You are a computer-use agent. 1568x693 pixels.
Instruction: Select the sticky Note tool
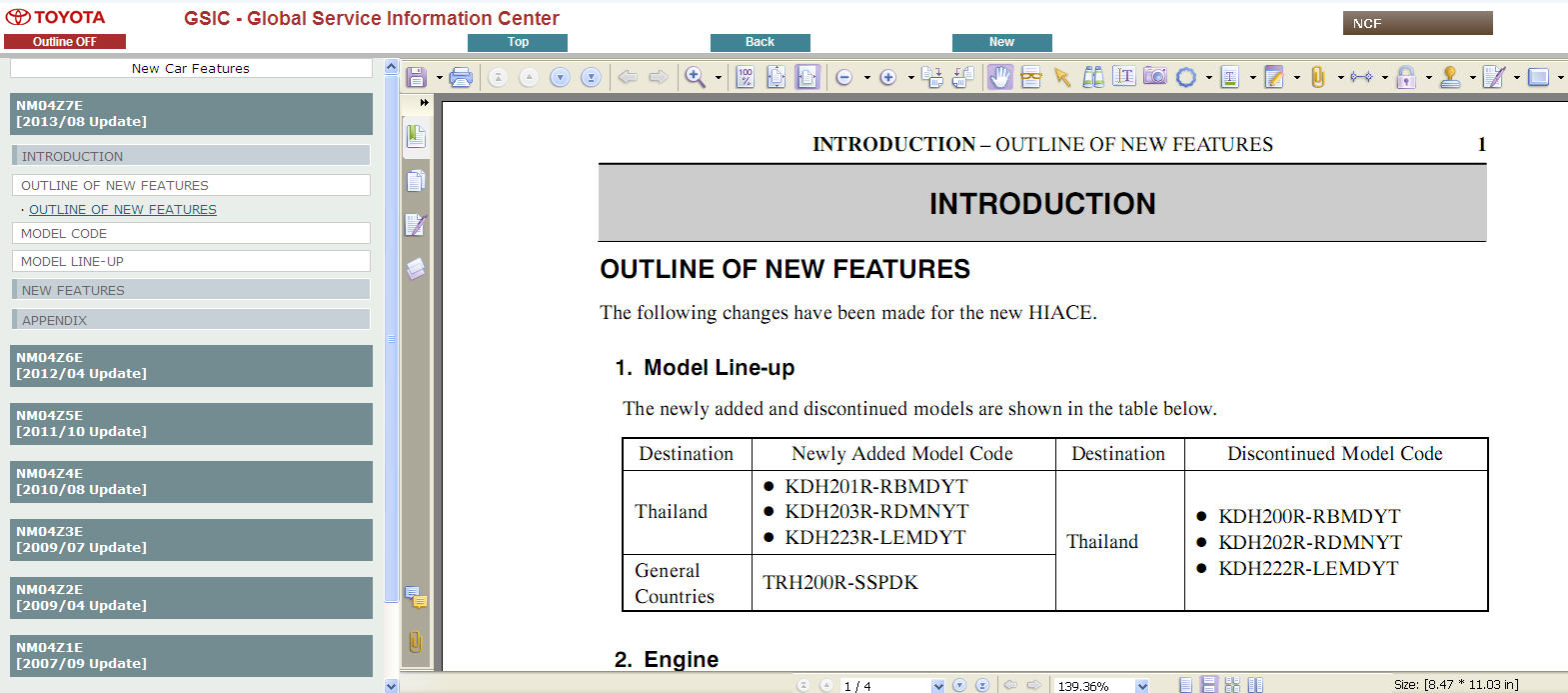[x=1274, y=77]
